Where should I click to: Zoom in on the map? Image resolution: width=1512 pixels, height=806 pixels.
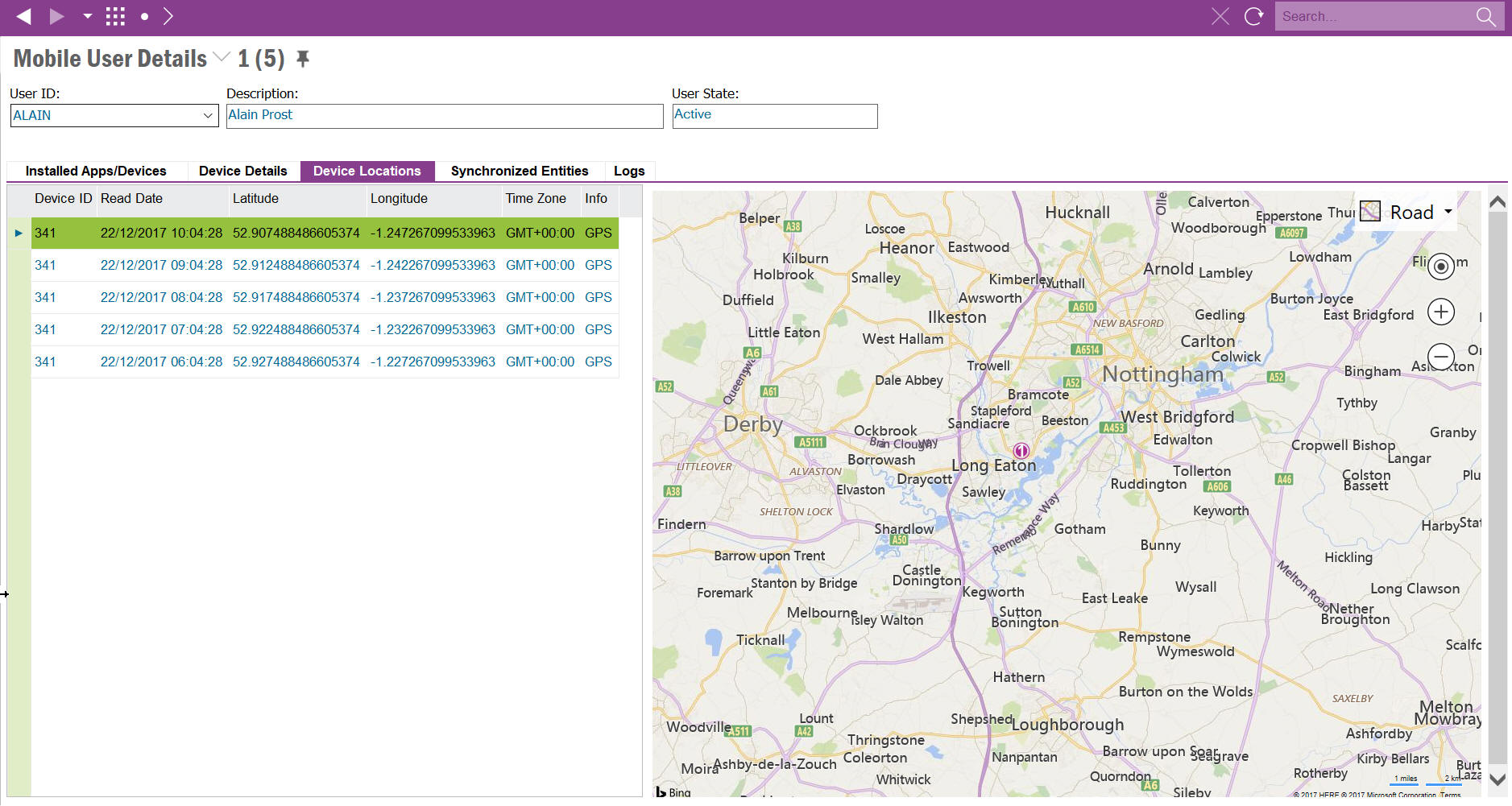tap(1440, 312)
